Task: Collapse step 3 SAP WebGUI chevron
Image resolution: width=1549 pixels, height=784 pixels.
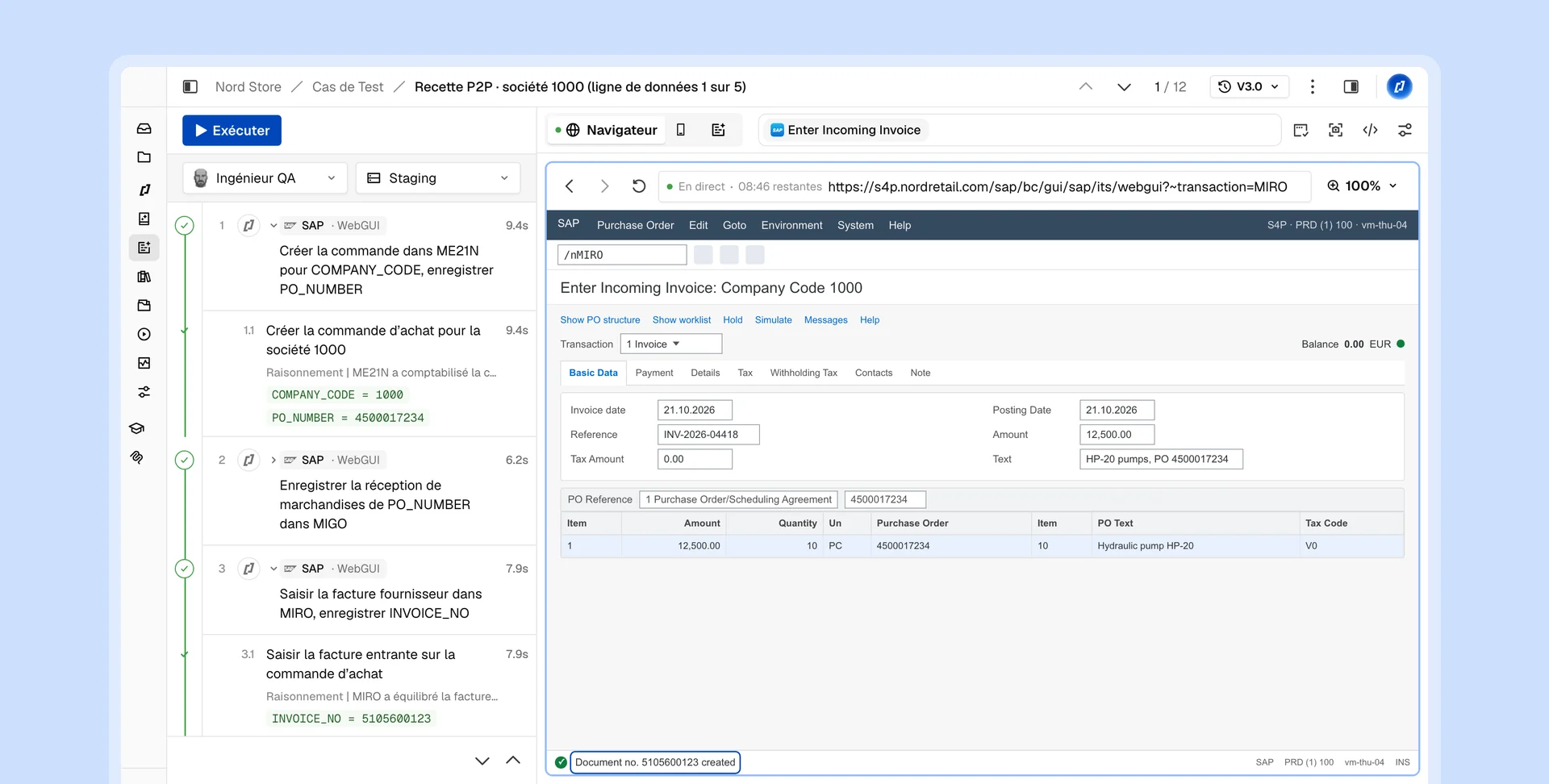Action: pyautogui.click(x=273, y=569)
